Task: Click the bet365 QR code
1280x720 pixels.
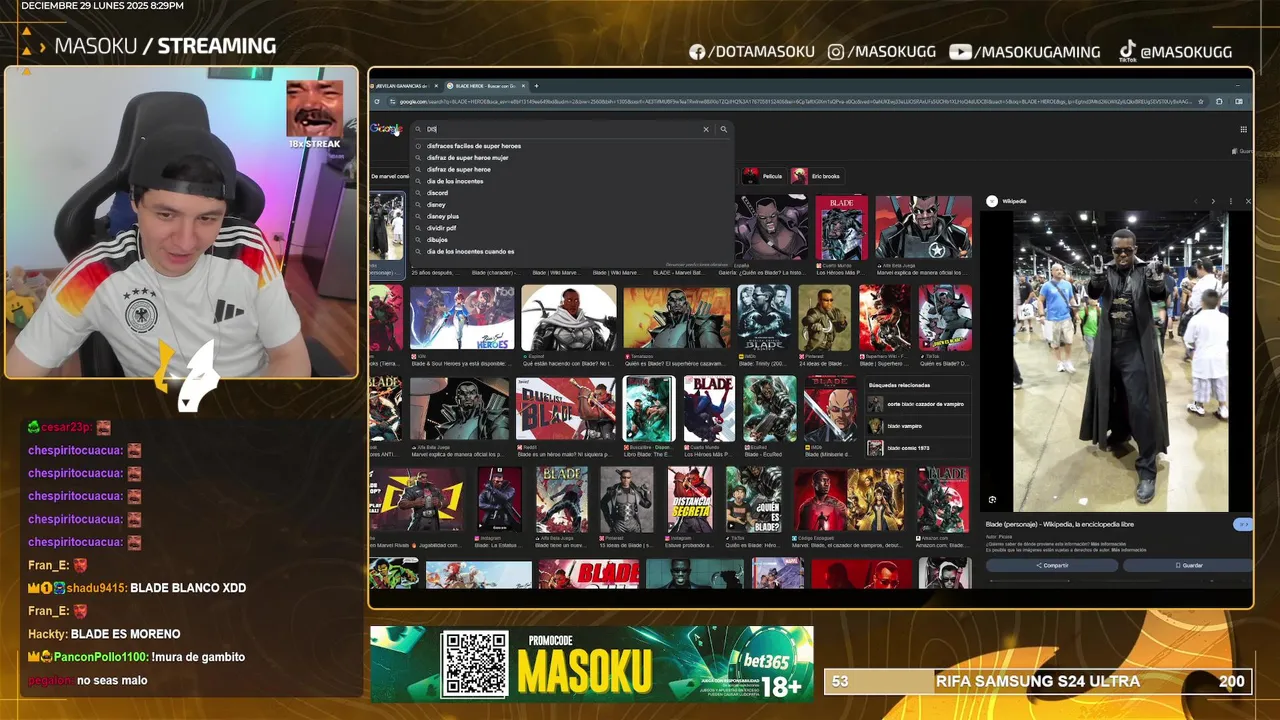Action: click(x=475, y=664)
